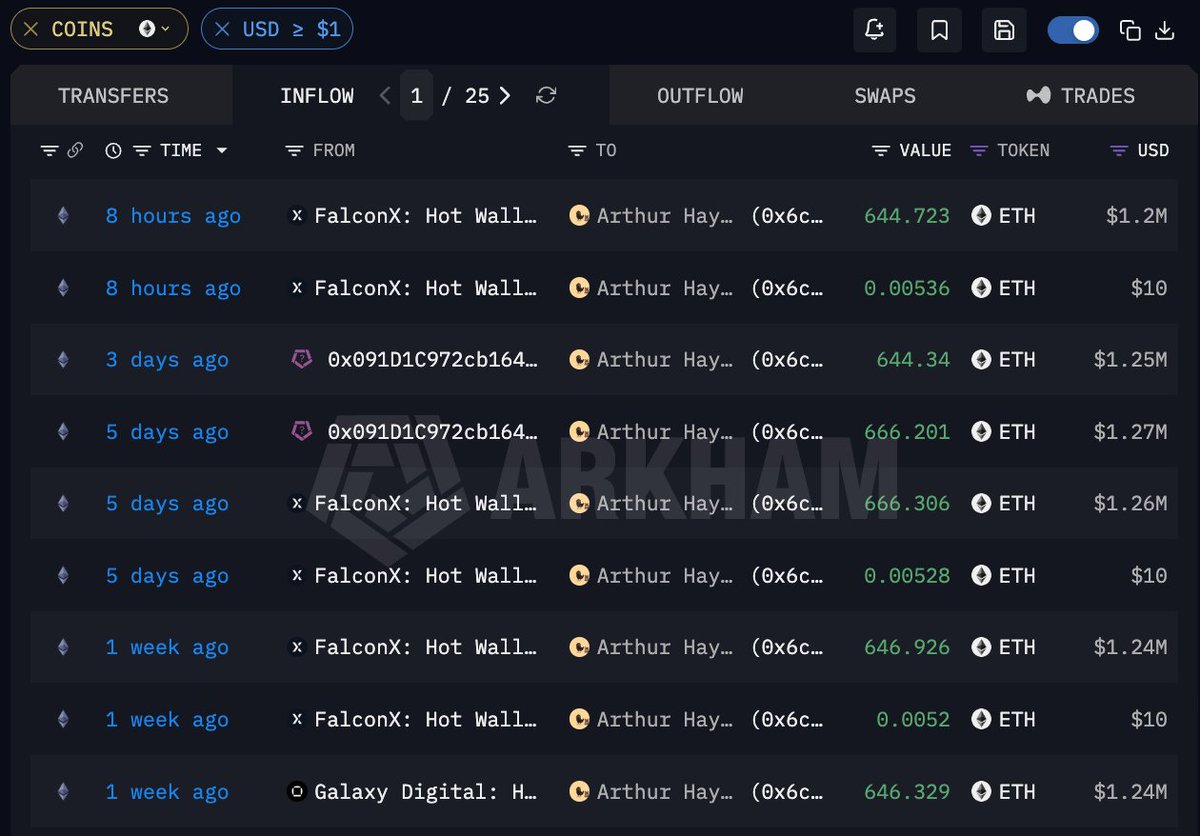The image size is (1200, 836).
Task: Open the TOKEN column filter
Action: tap(978, 151)
